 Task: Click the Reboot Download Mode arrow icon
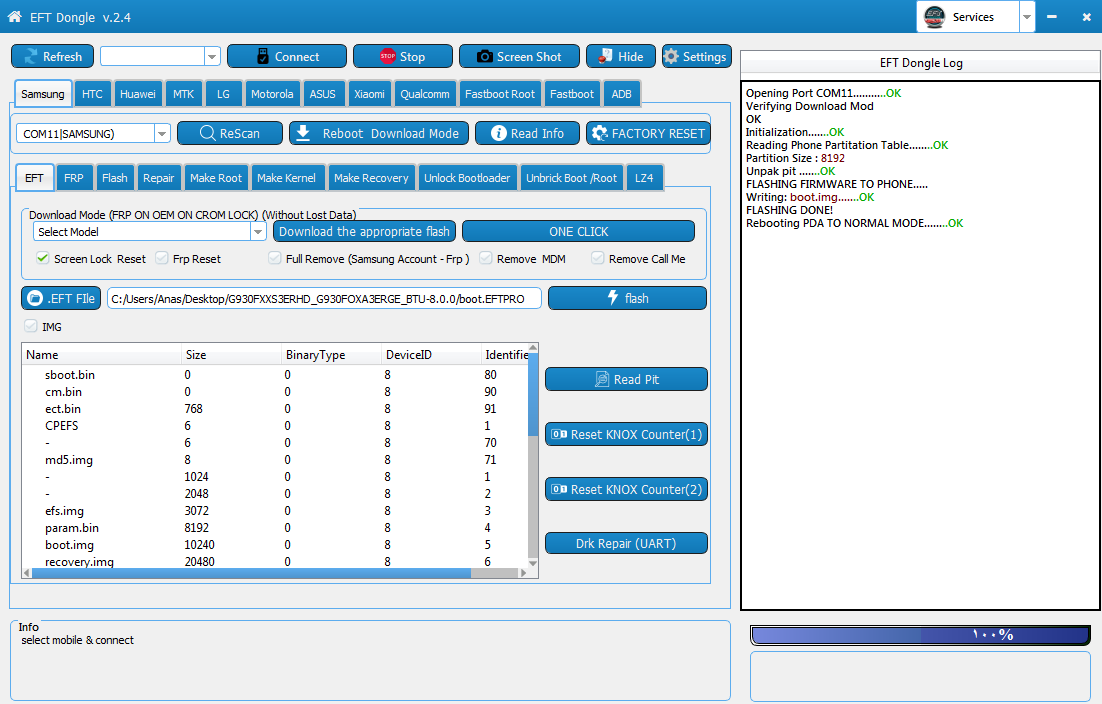click(303, 133)
